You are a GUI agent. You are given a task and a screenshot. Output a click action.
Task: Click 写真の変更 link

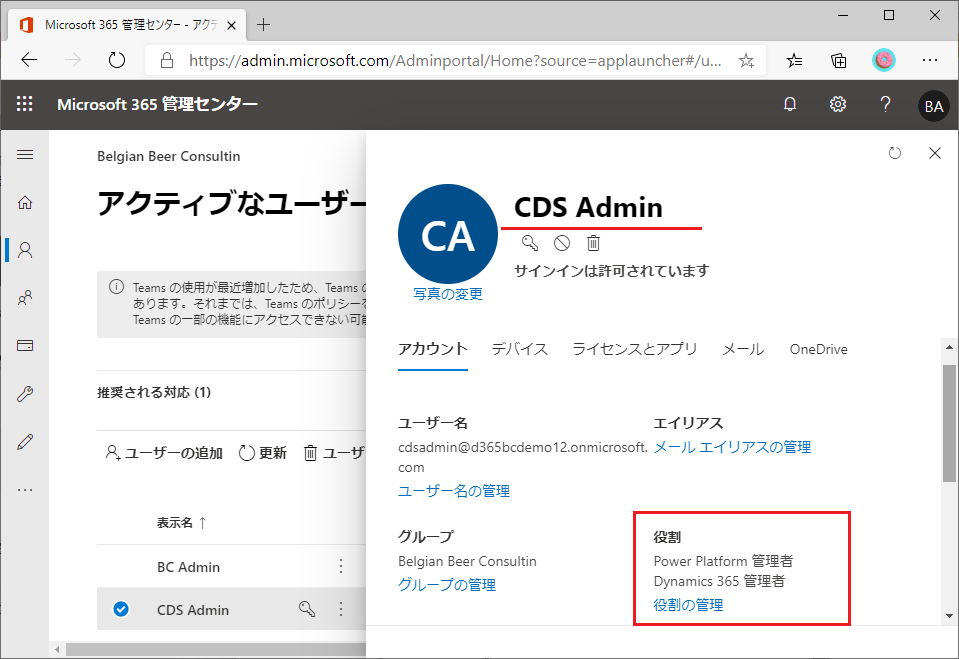[x=448, y=294]
